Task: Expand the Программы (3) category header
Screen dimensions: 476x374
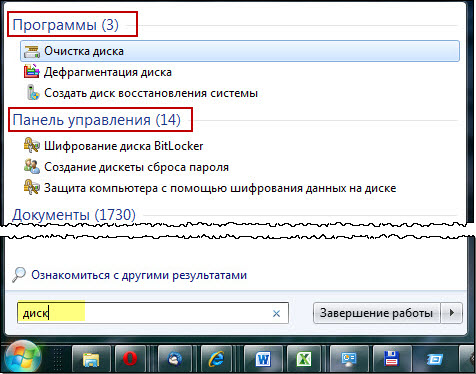Action: click(66, 25)
